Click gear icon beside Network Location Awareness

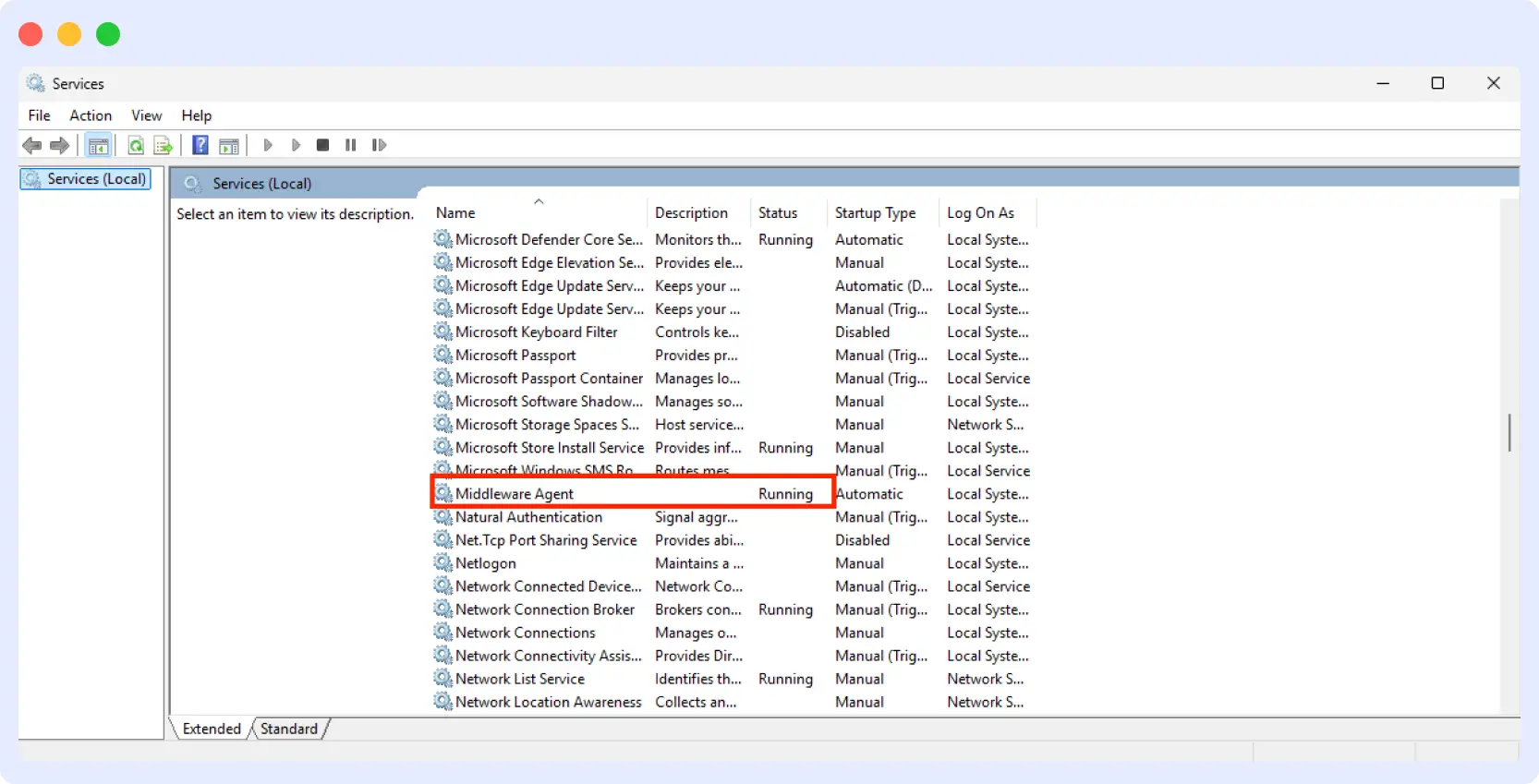click(x=443, y=701)
